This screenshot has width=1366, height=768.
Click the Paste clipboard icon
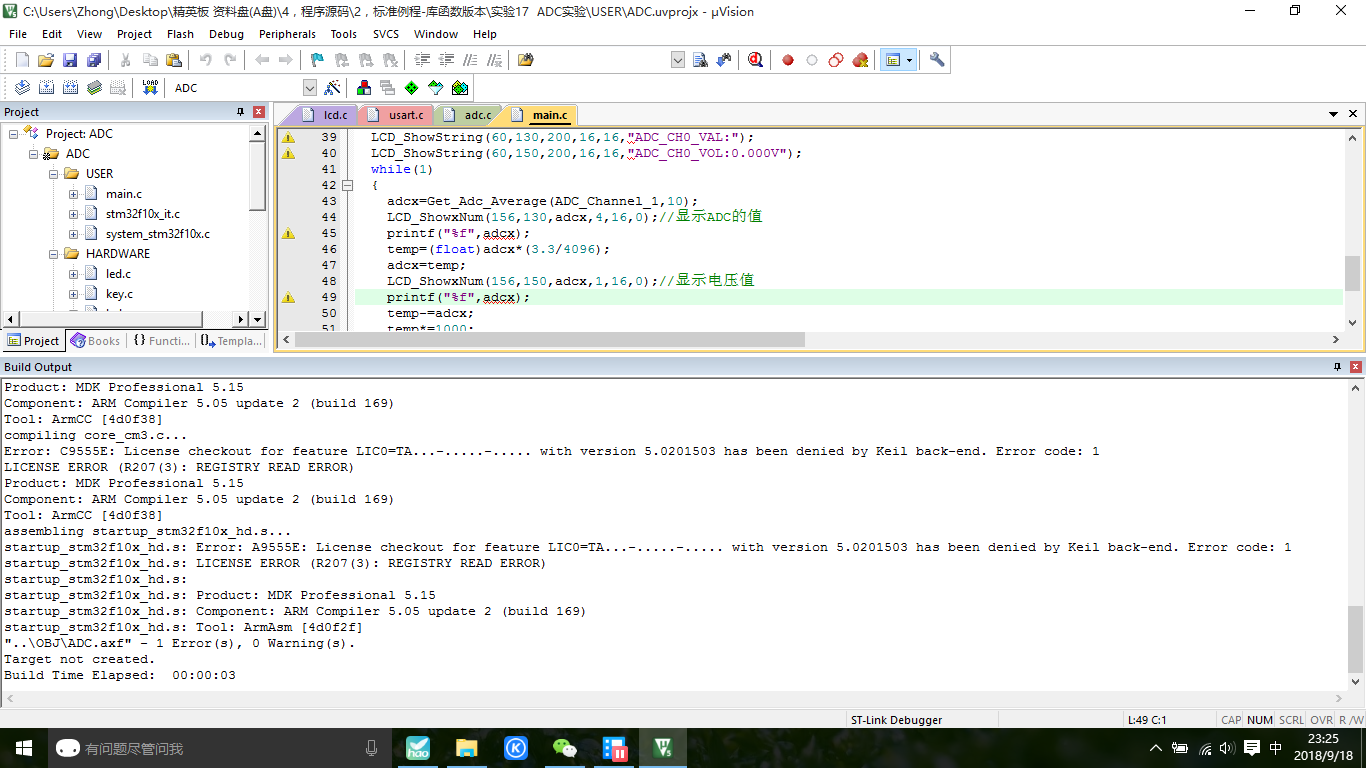click(173, 60)
